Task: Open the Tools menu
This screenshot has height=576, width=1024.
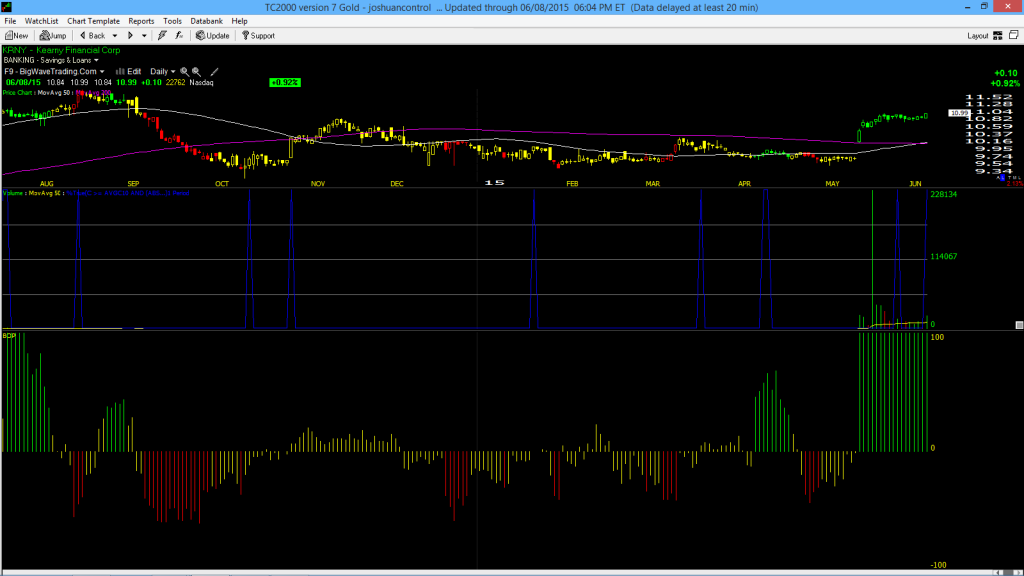Action: click(x=172, y=21)
